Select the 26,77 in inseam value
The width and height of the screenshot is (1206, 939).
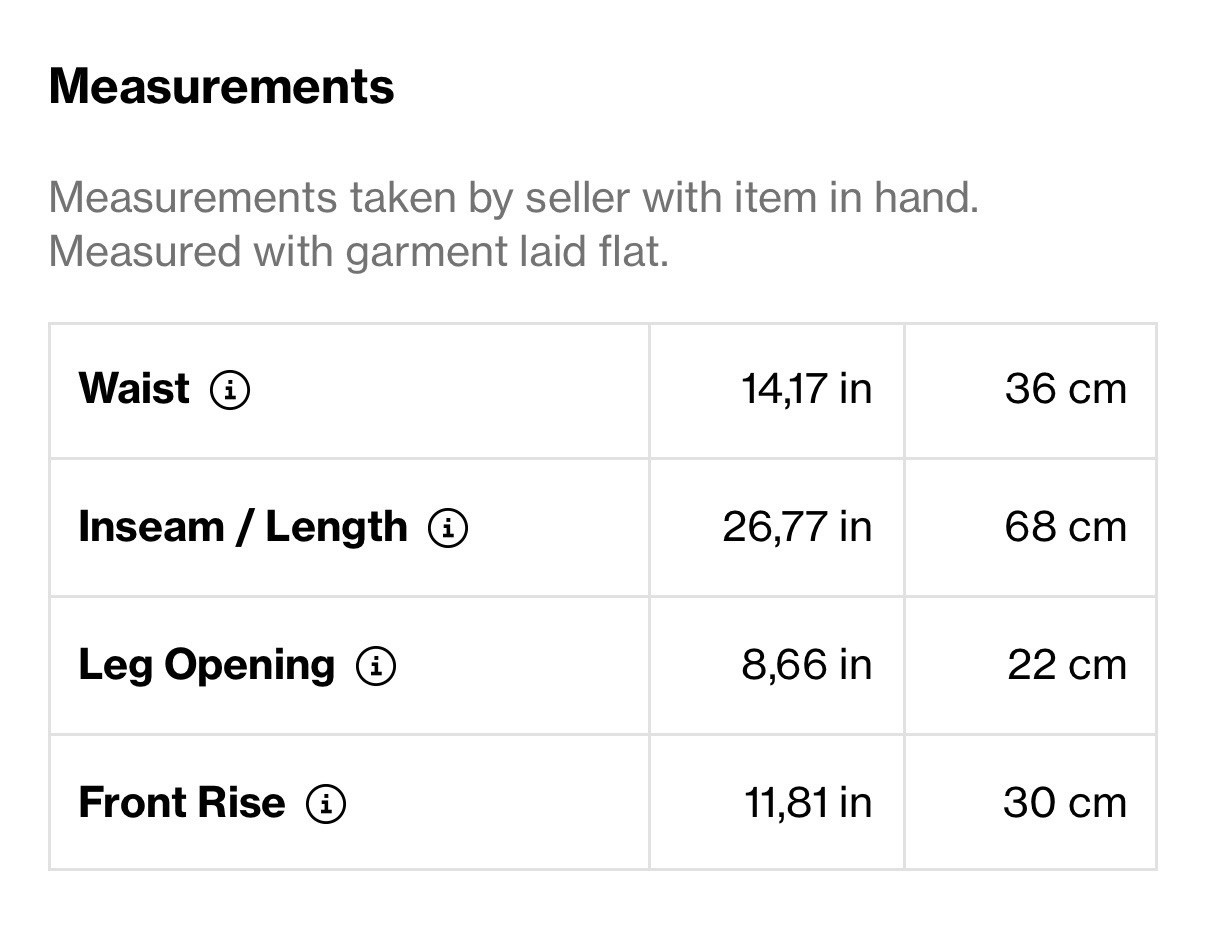point(797,526)
